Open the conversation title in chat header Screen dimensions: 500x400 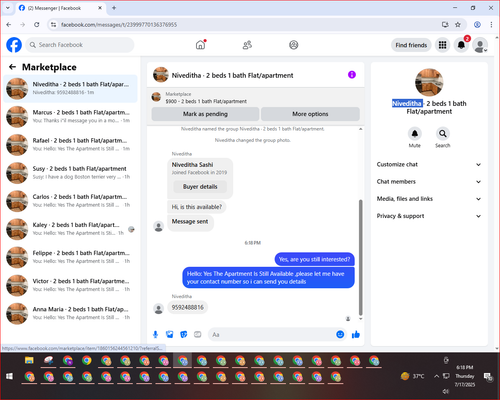[232, 75]
